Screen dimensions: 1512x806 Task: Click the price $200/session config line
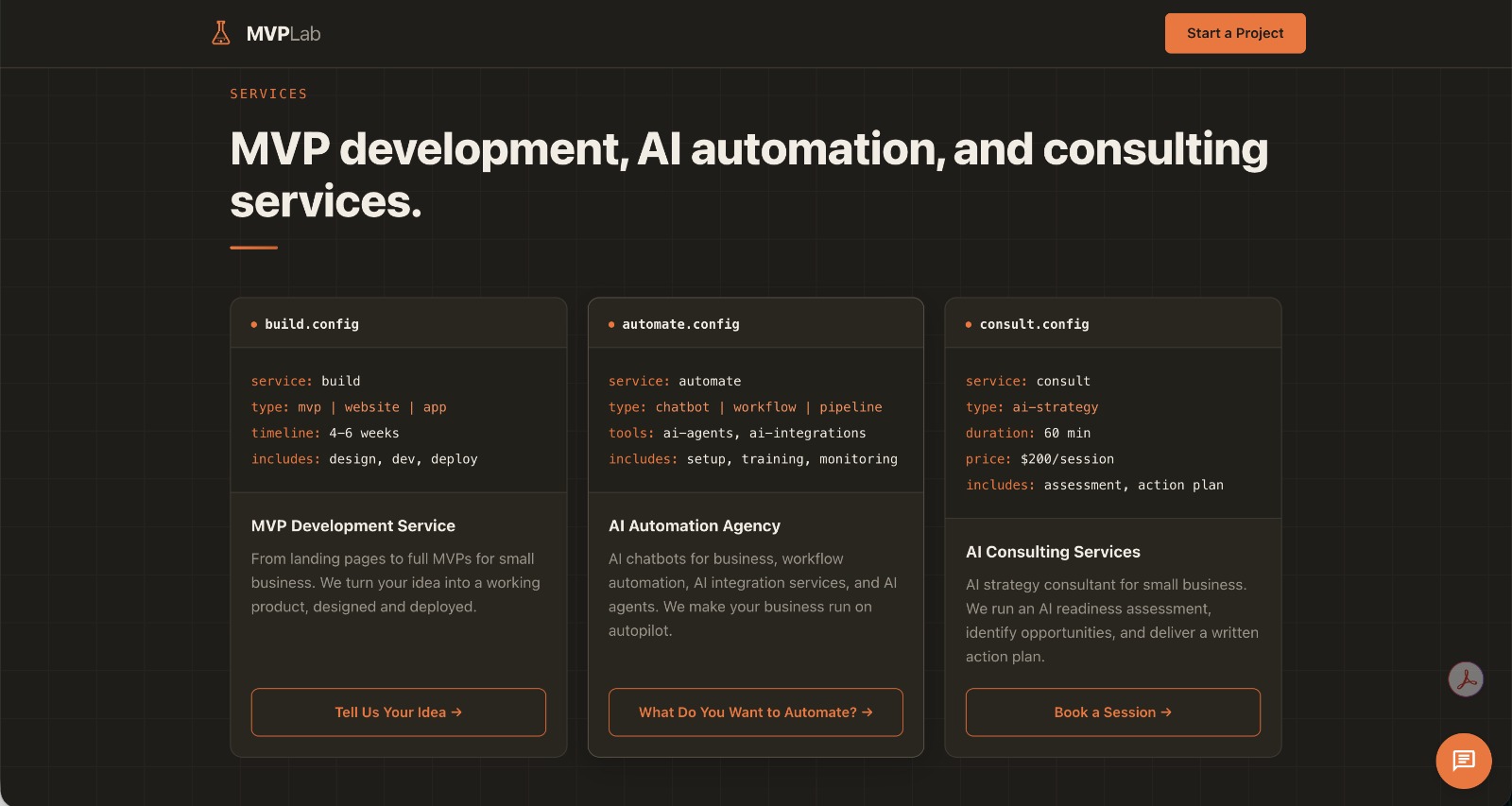pos(1039,459)
